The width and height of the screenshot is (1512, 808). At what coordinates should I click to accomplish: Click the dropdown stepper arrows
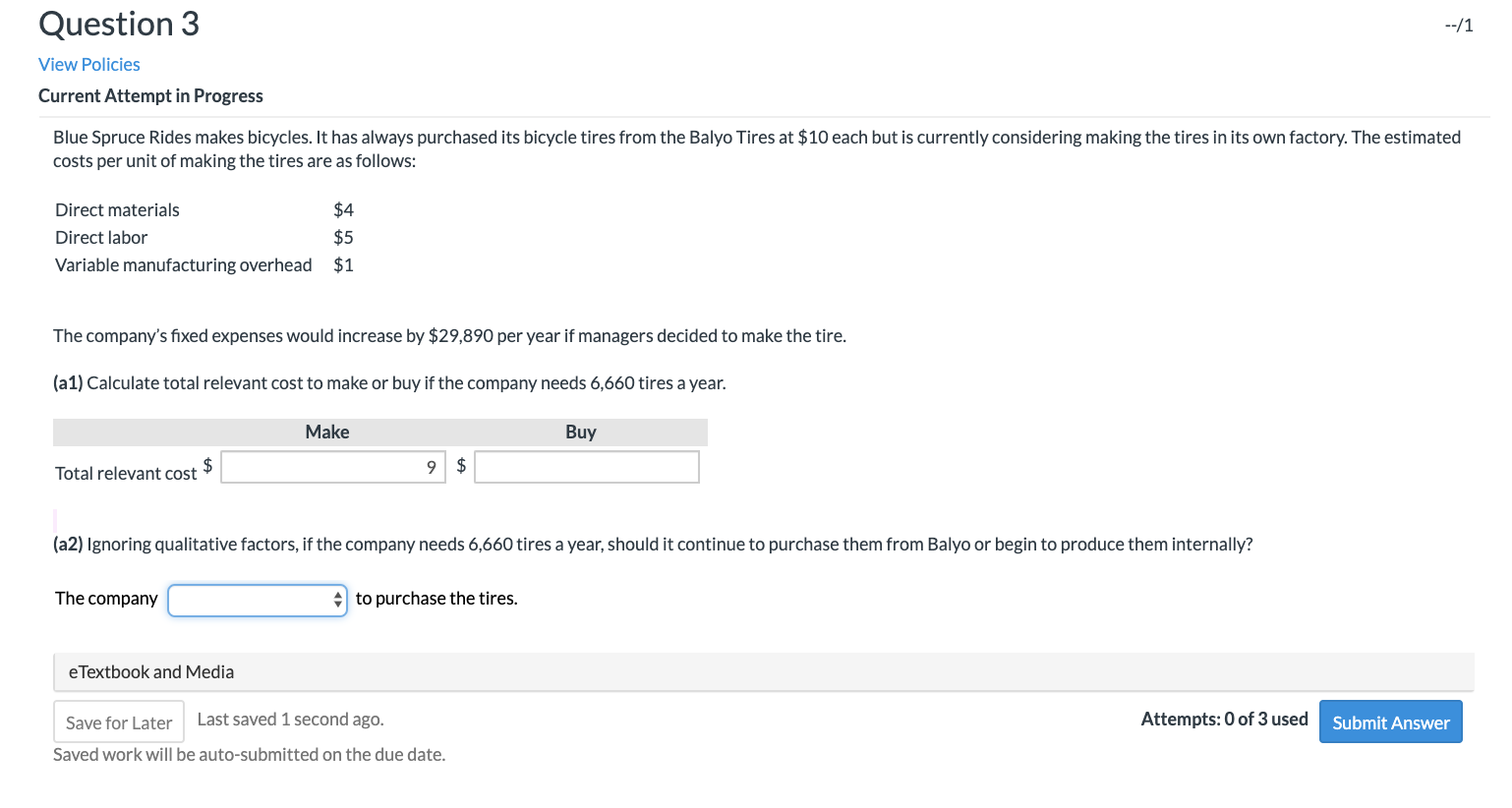point(338,600)
